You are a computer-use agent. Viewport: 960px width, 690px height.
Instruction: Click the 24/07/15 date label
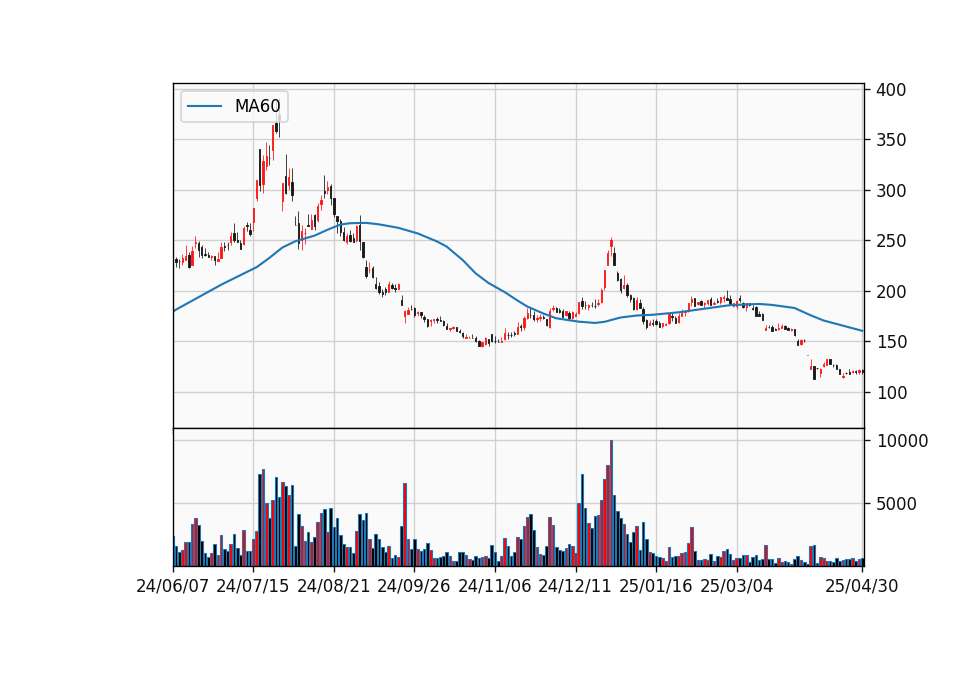[253, 587]
